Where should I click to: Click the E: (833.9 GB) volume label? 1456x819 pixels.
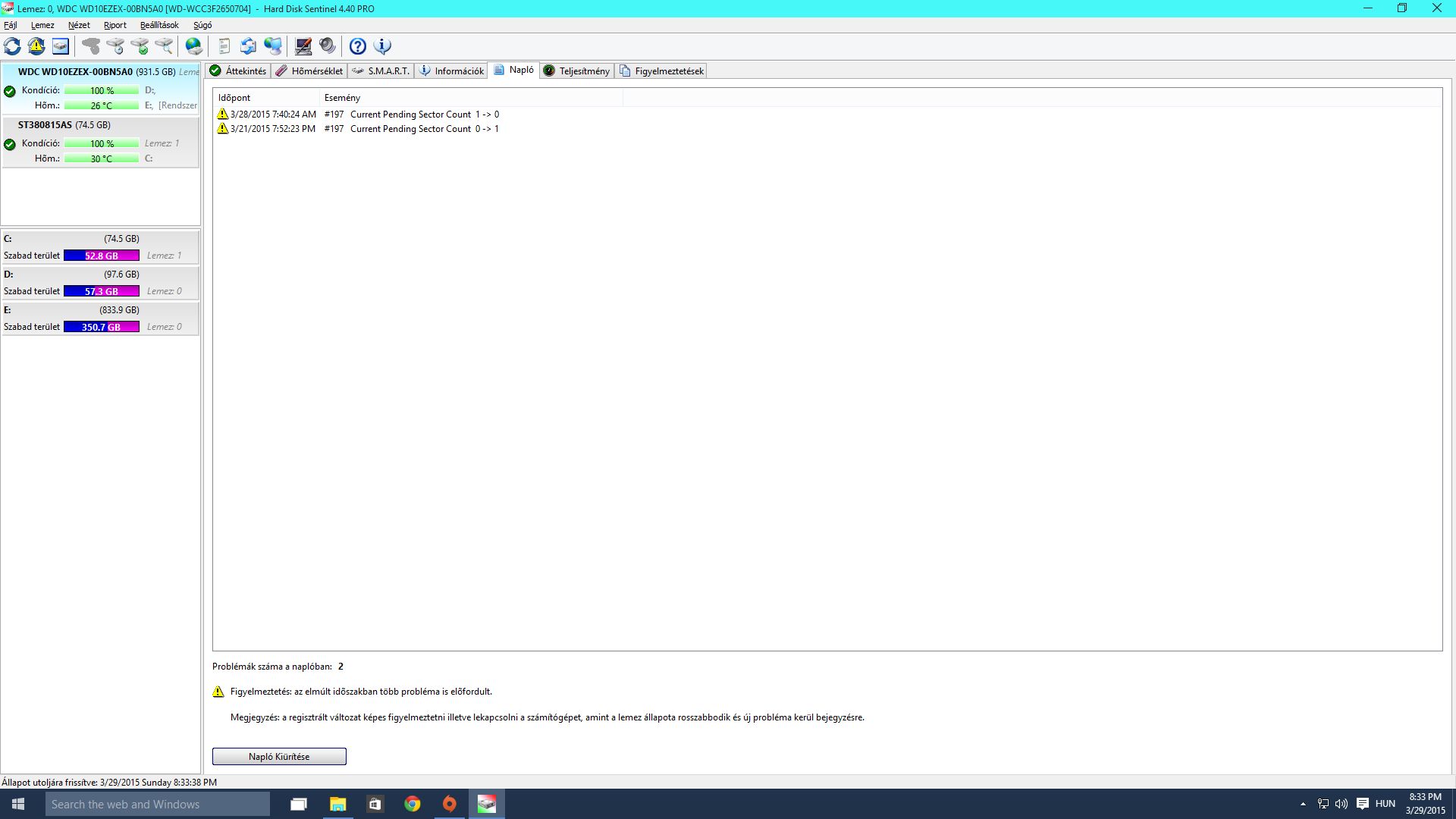(x=71, y=310)
